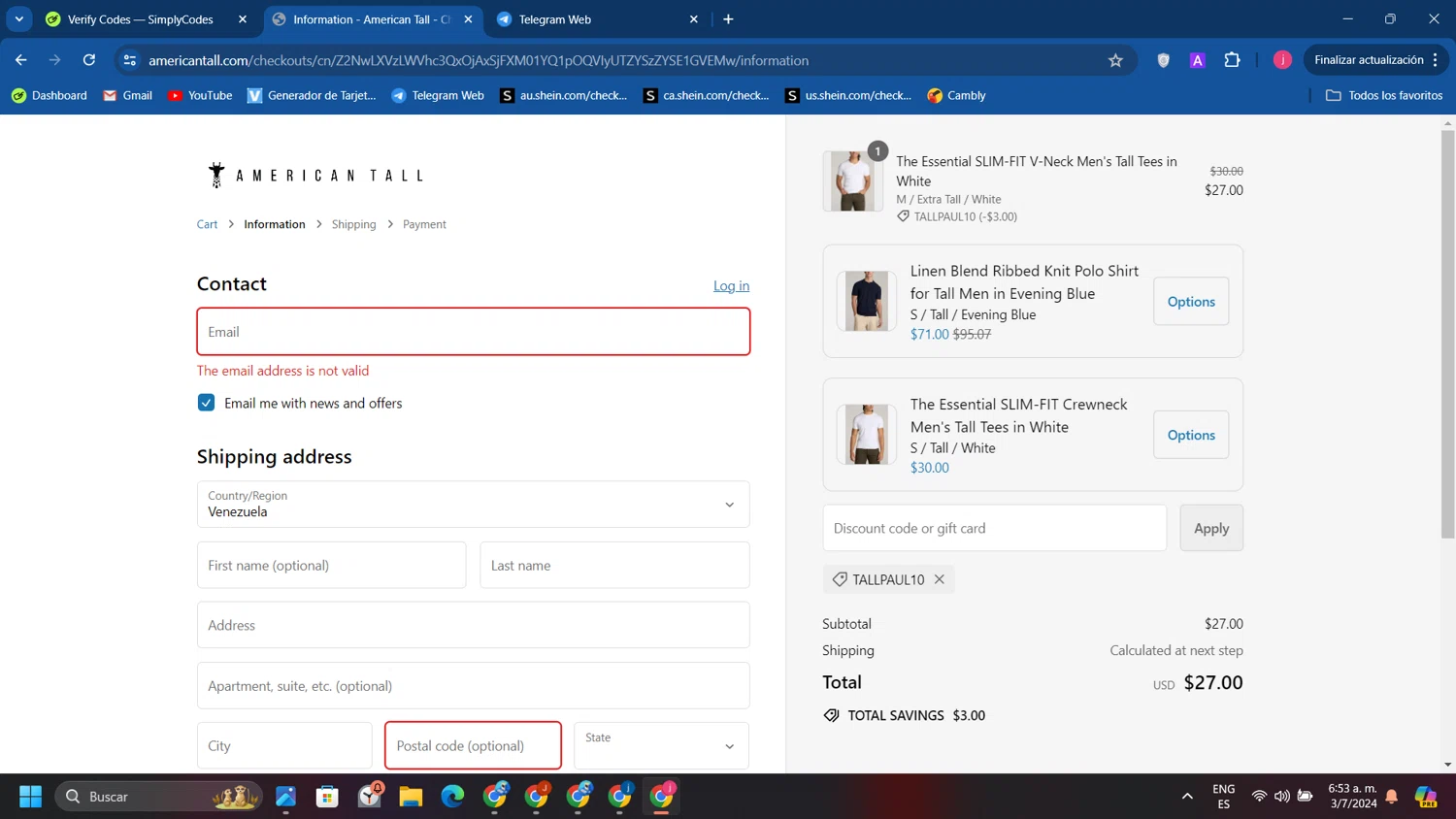Image resolution: width=1456 pixels, height=819 pixels.
Task: Click the American Tall logo
Action: (315, 176)
